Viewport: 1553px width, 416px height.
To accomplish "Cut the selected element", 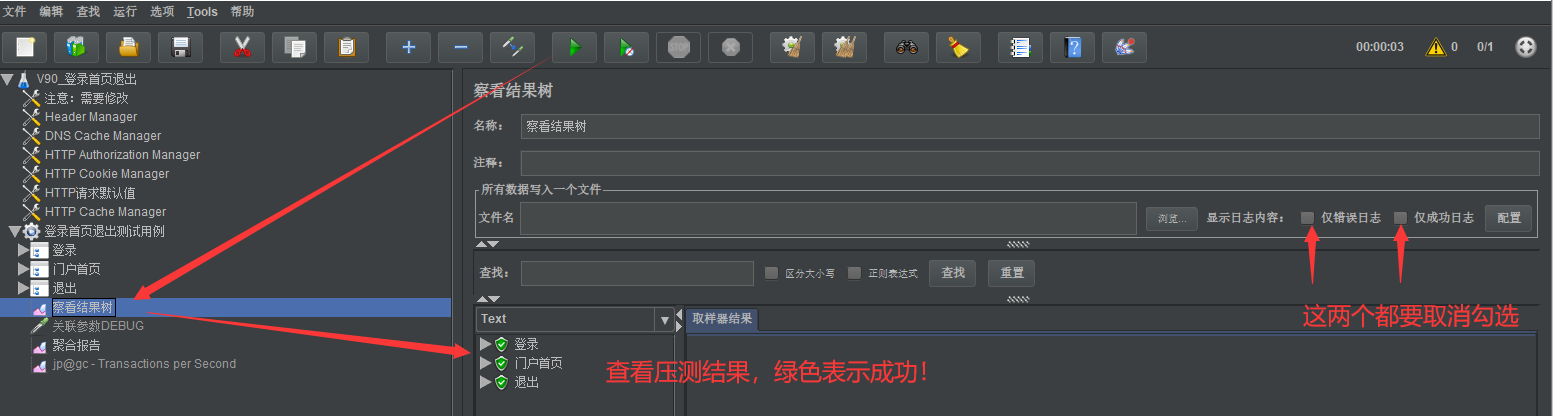I will pos(242,47).
